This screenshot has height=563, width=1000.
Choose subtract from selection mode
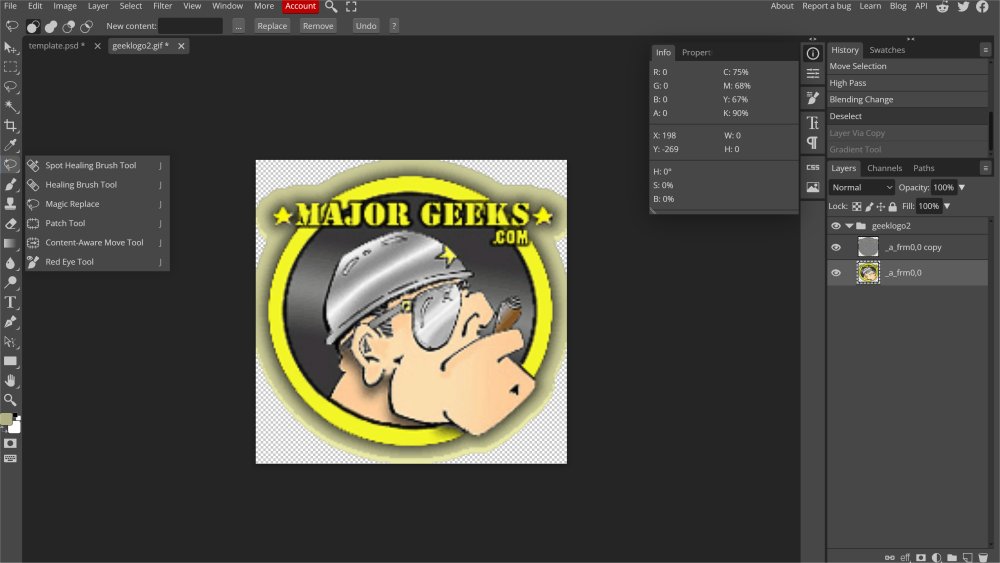click(68, 26)
